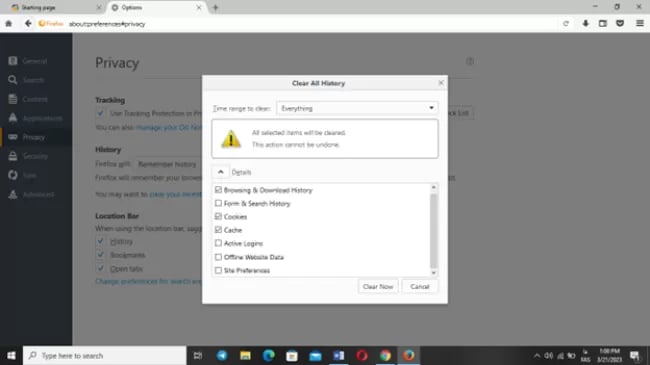
Task: Click the Sync sidebar icon
Action: [x=13, y=175]
